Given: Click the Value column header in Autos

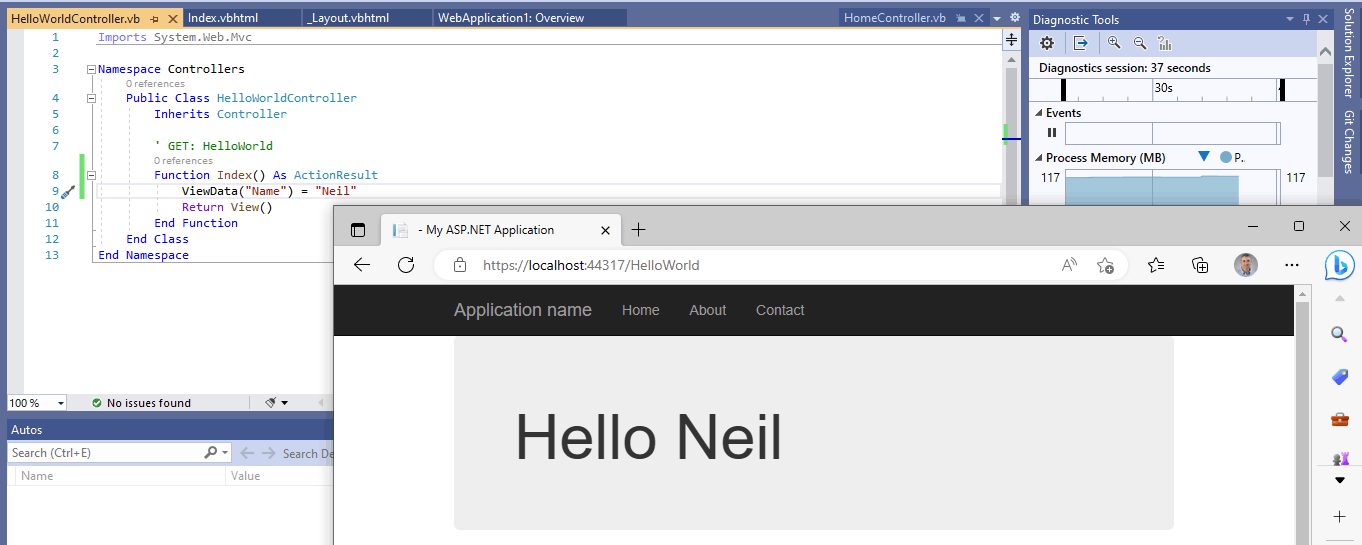Looking at the screenshot, I should coord(280,476).
